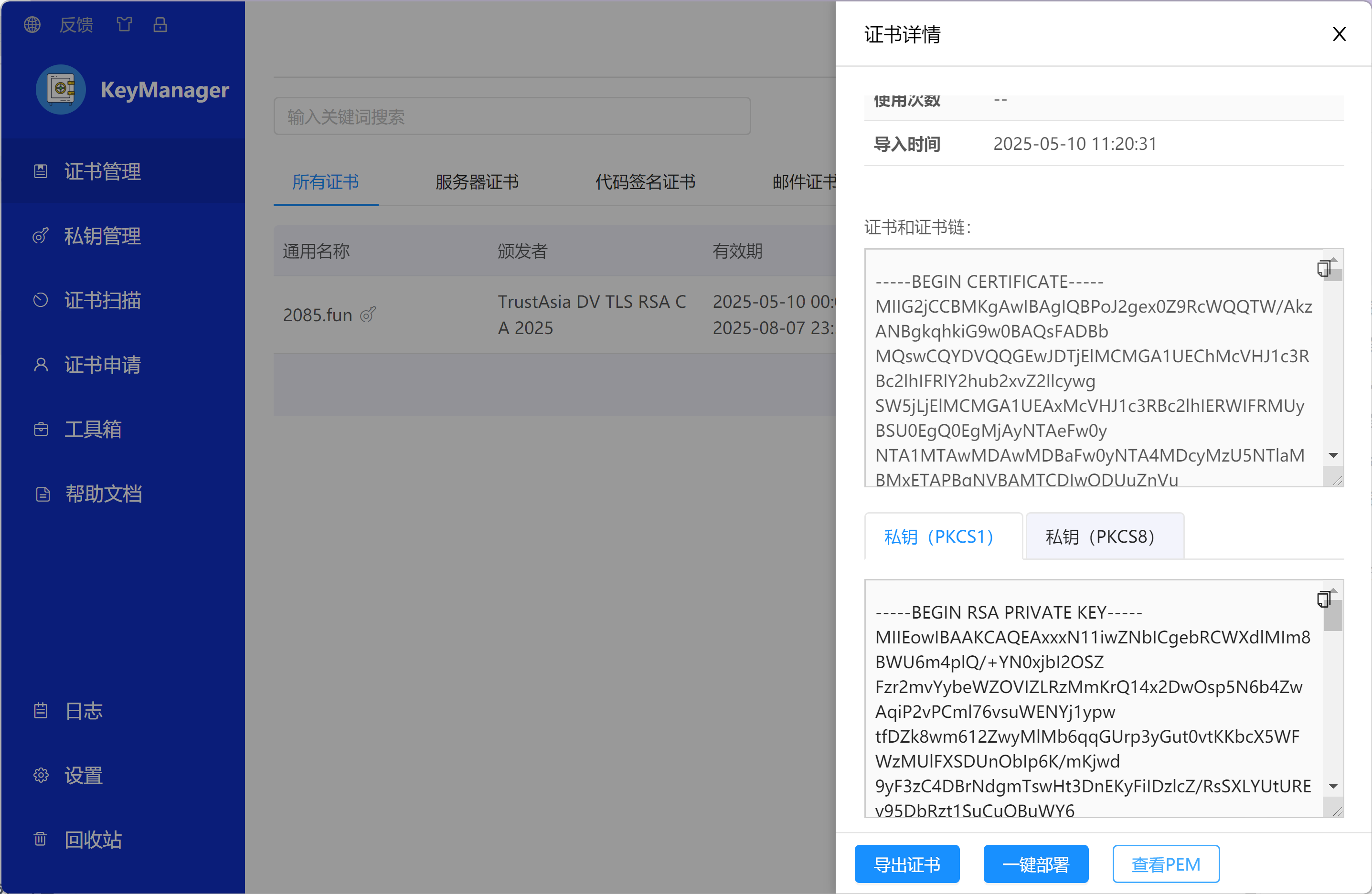The image size is (1372, 894).
Task: Click the keyword search input field
Action: [511, 117]
